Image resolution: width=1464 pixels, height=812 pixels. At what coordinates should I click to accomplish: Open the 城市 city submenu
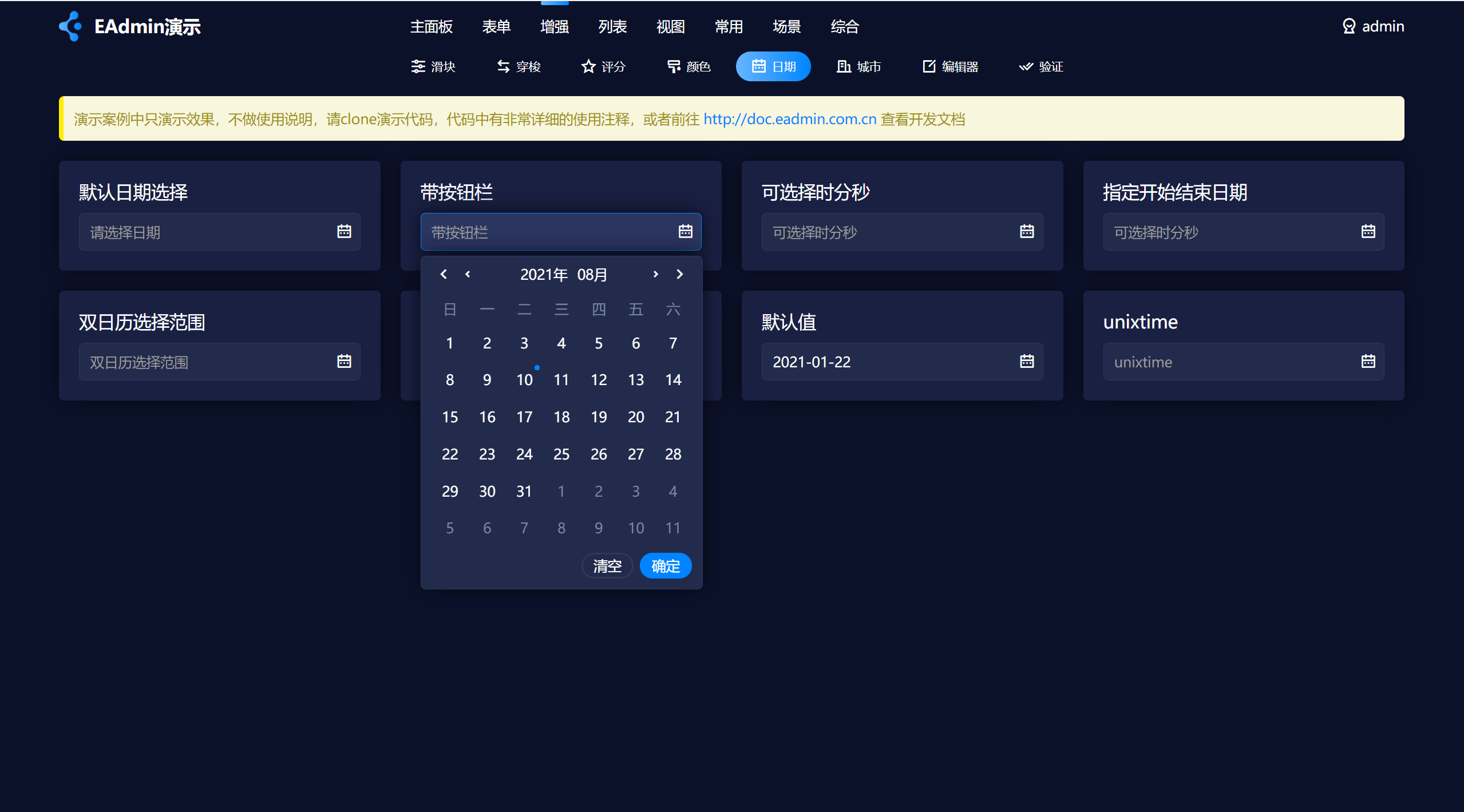(859, 66)
